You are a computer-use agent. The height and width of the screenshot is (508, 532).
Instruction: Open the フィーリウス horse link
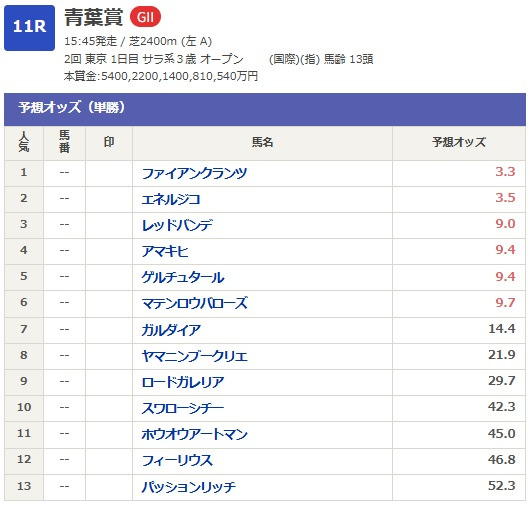[x=177, y=460]
